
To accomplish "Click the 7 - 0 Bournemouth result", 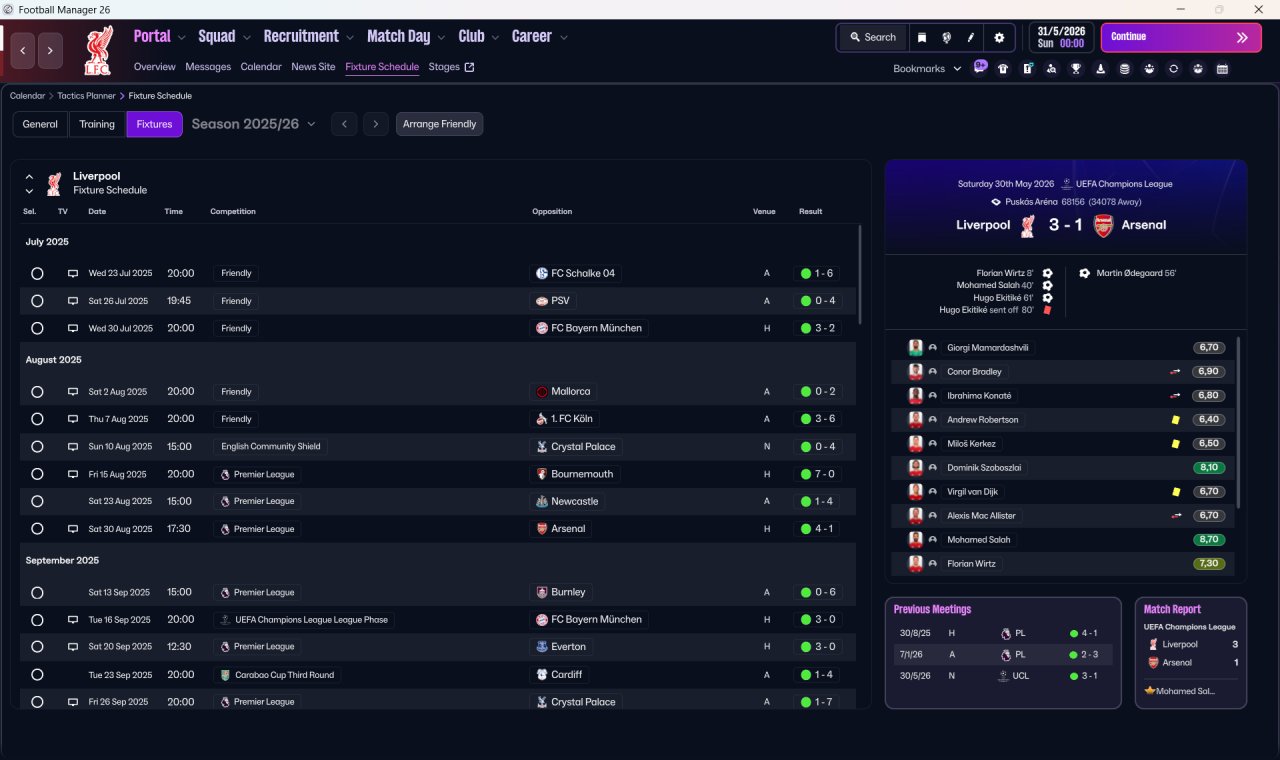I will [x=818, y=474].
